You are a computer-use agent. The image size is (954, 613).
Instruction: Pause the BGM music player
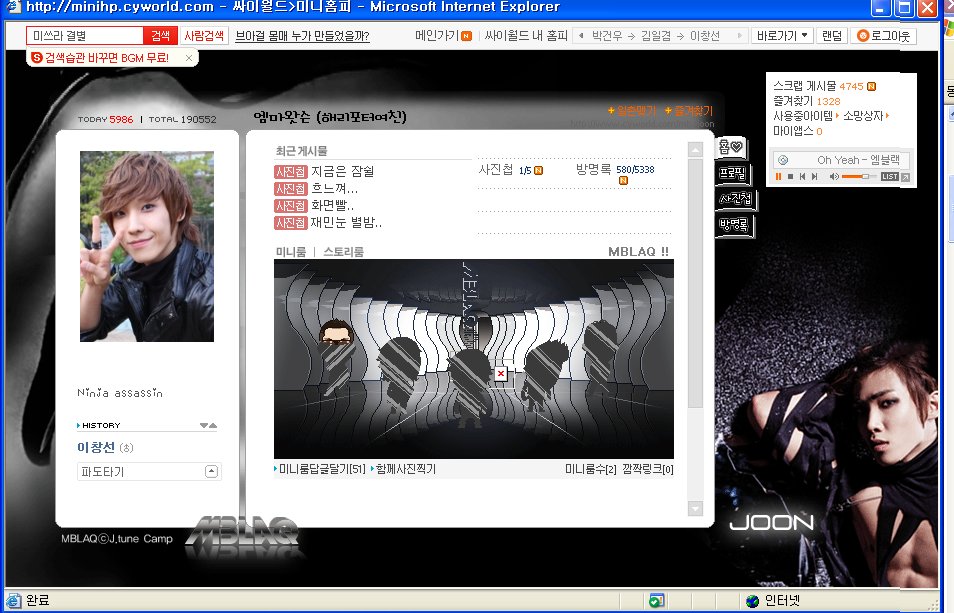point(778,177)
